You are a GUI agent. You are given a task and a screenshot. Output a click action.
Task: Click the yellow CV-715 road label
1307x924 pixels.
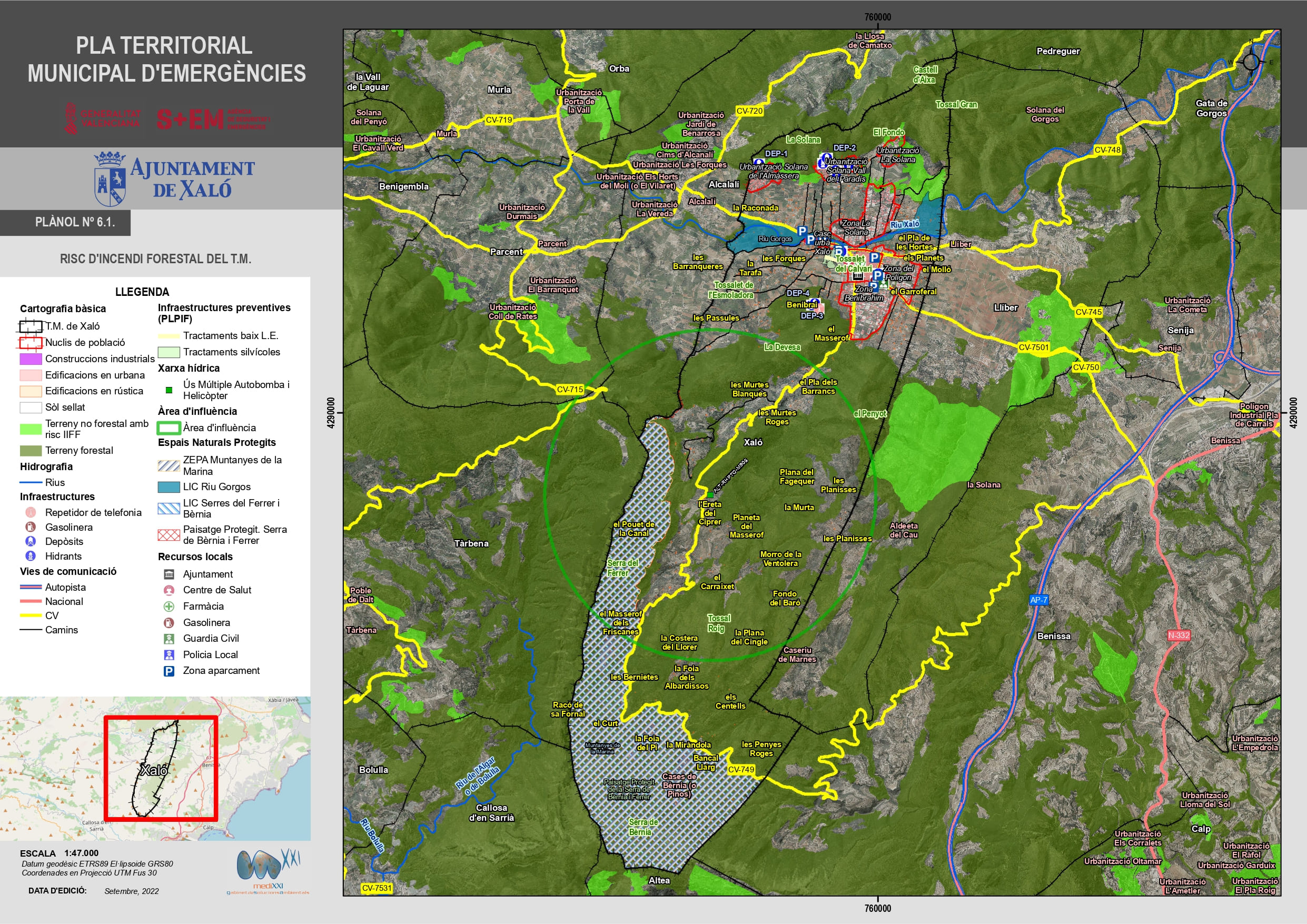tap(570, 390)
